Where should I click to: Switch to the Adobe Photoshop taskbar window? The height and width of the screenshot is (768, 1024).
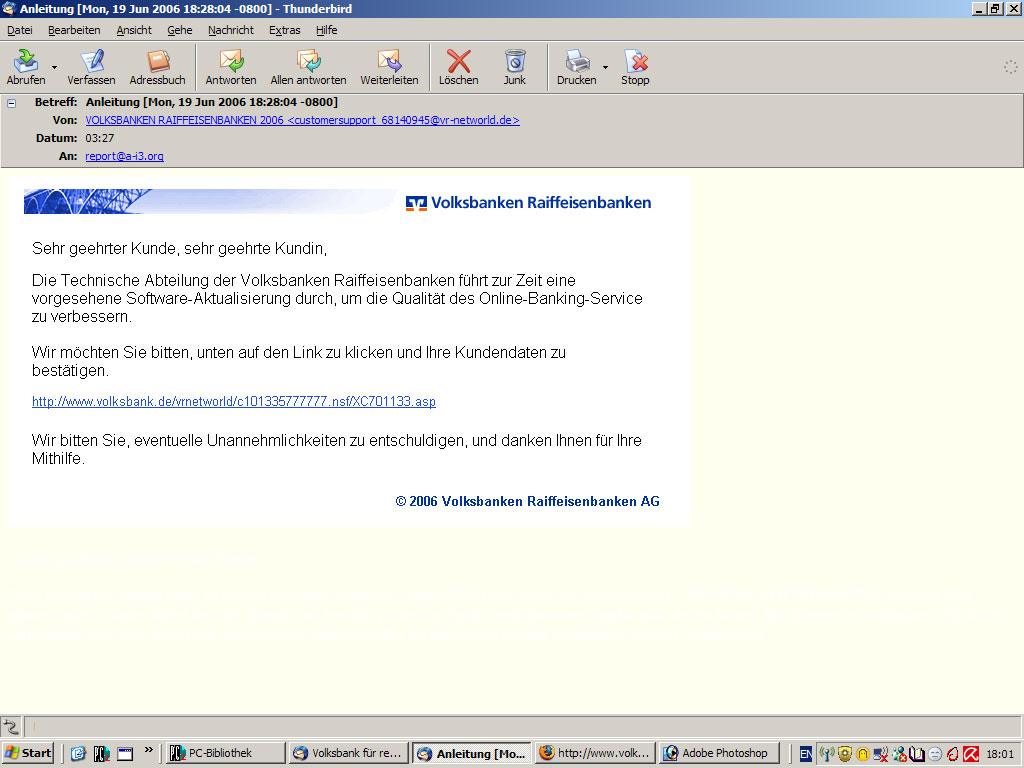(718, 753)
